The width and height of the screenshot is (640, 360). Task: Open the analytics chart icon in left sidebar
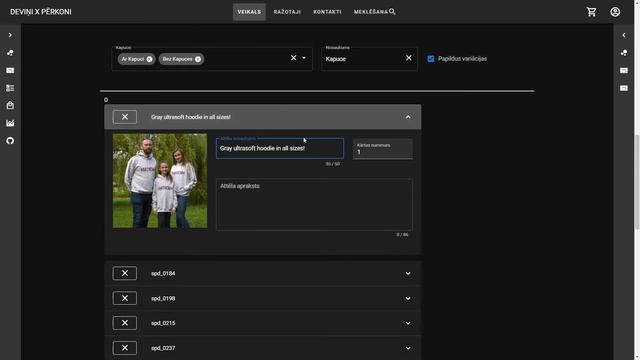[10, 123]
